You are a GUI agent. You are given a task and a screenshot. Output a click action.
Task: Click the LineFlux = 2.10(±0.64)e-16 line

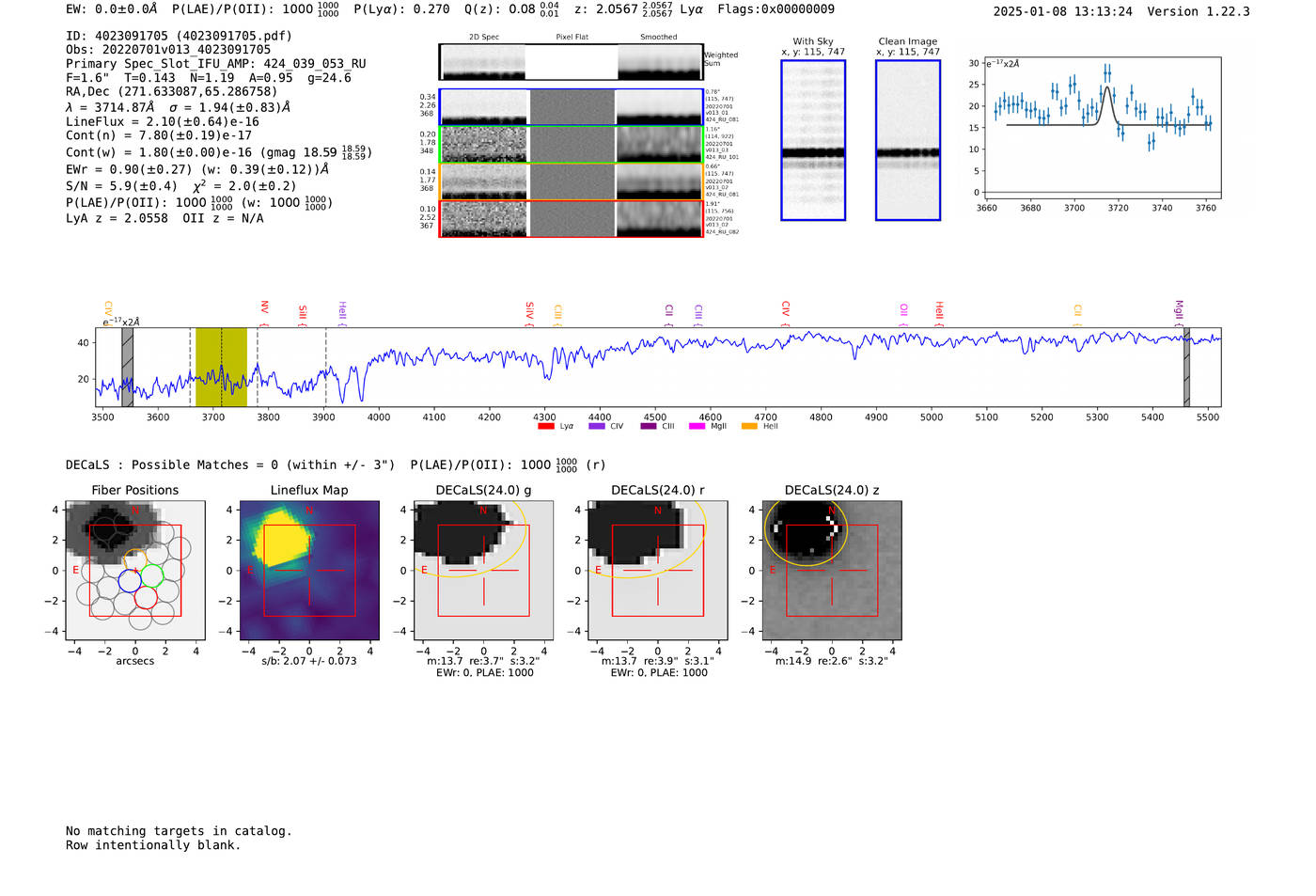coord(163,121)
